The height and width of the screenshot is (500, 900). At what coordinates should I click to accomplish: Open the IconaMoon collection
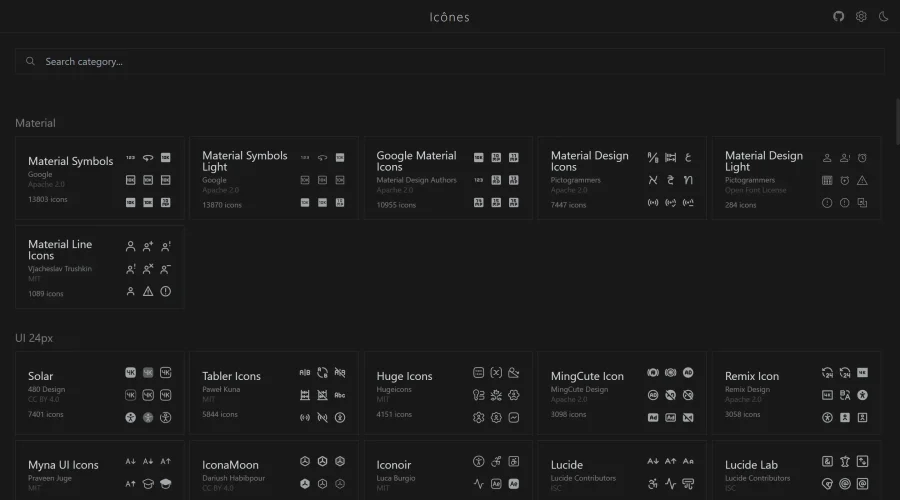(274, 470)
